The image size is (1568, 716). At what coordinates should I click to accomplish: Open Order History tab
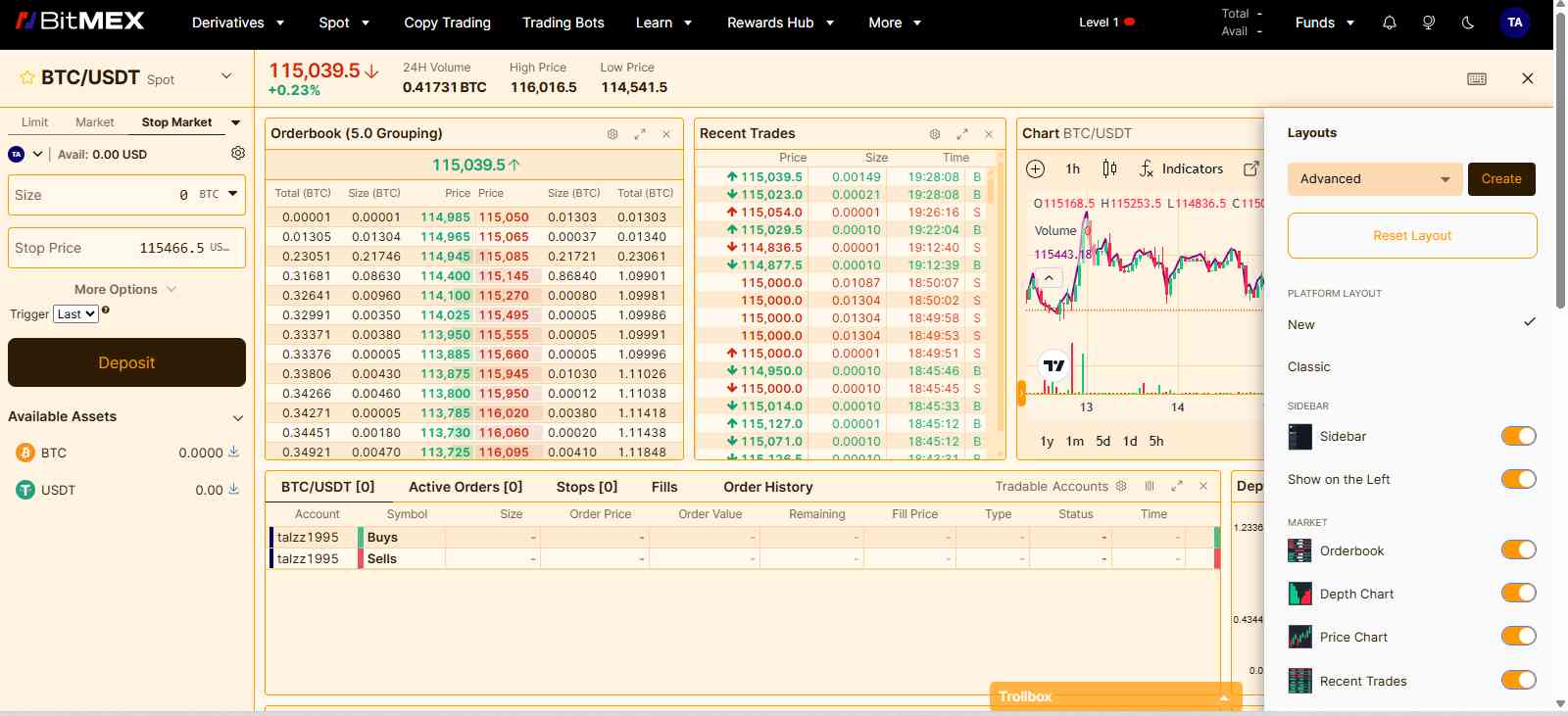tap(768, 487)
